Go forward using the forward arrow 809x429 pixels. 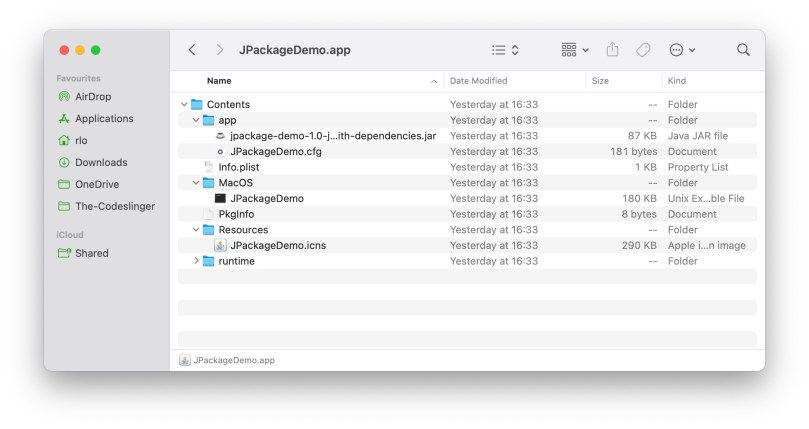coord(219,50)
